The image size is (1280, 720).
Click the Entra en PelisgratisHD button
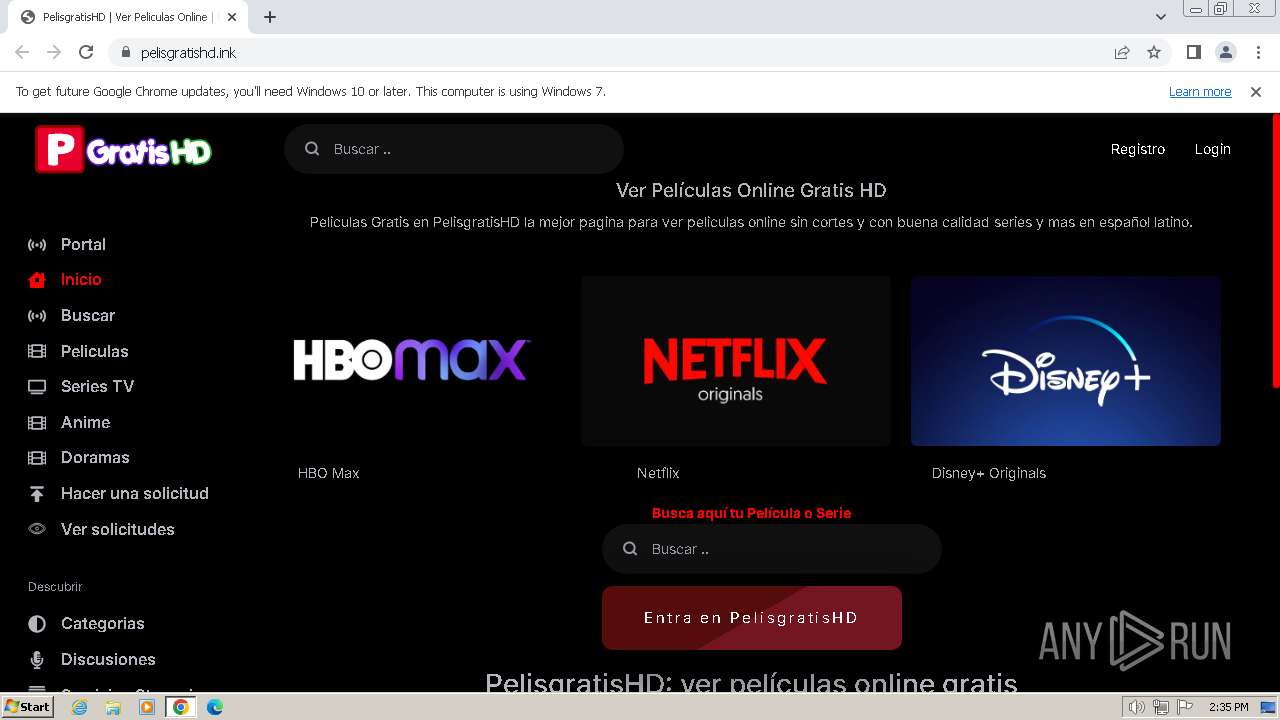[x=752, y=618]
